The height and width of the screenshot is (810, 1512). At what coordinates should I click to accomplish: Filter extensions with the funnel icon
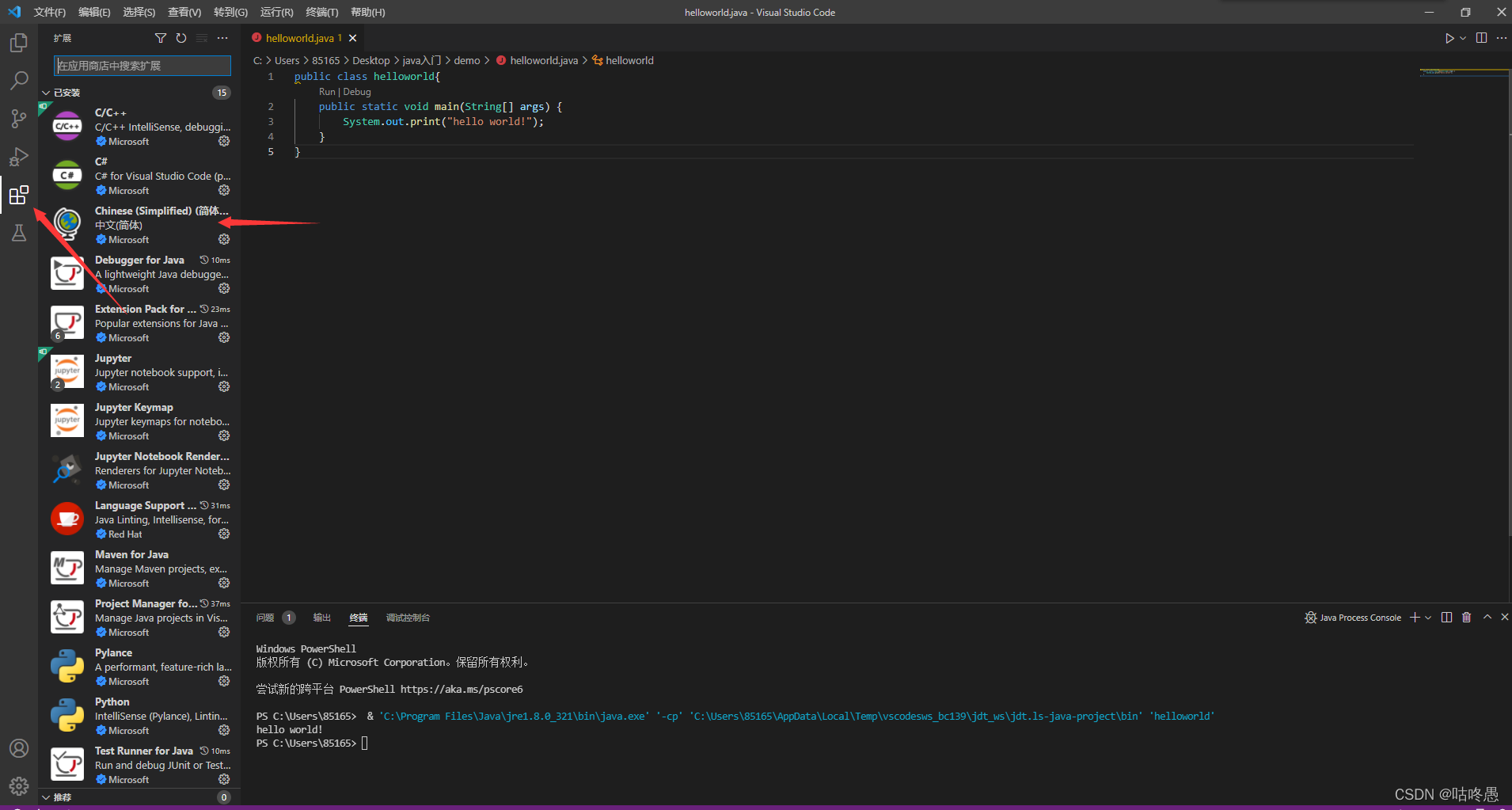tap(161, 38)
